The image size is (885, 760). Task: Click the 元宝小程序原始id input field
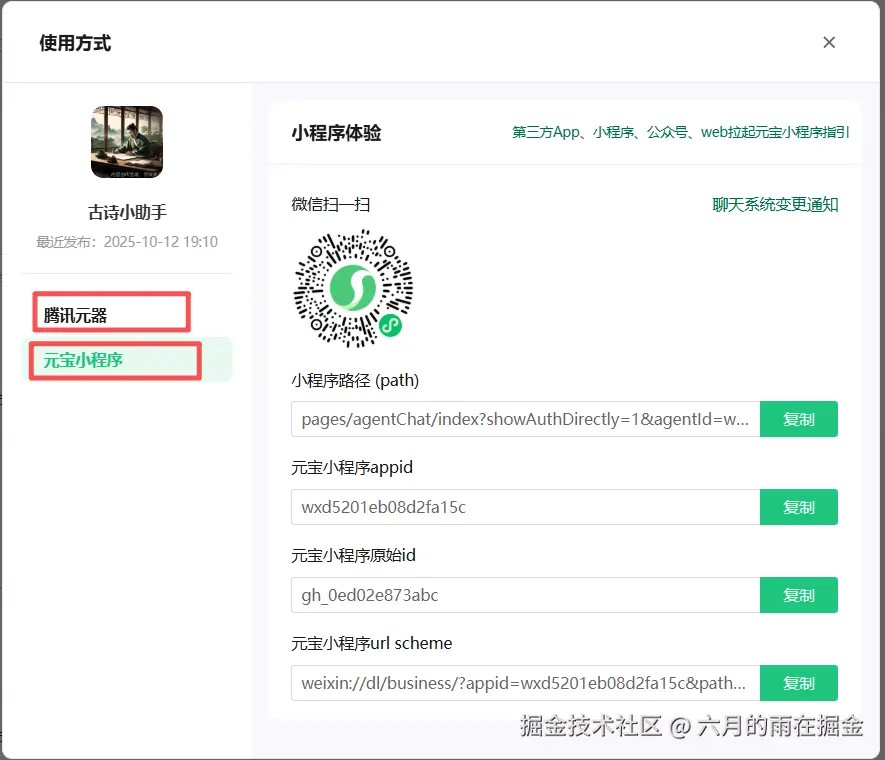[x=525, y=595]
